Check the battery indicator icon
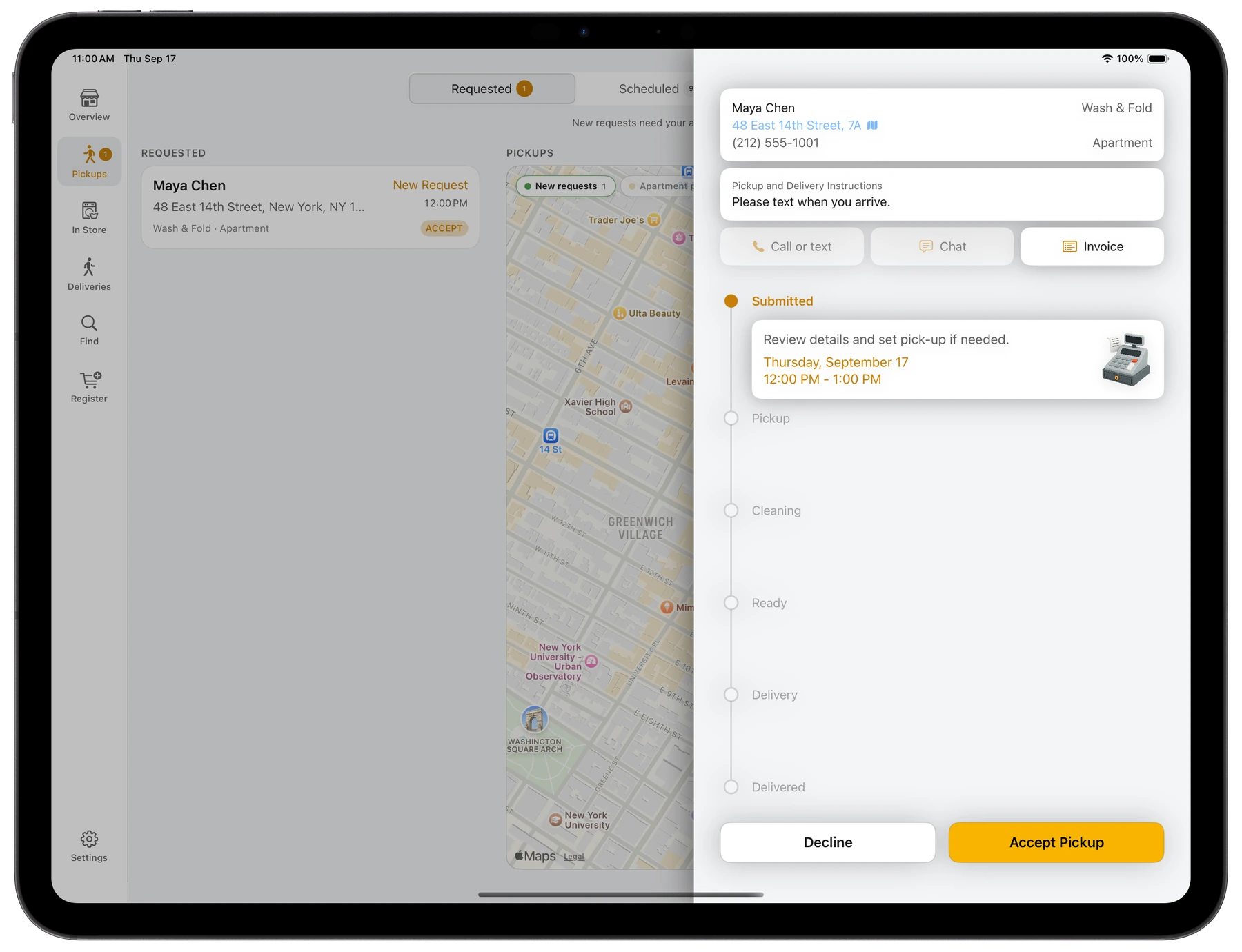 pos(1158,59)
